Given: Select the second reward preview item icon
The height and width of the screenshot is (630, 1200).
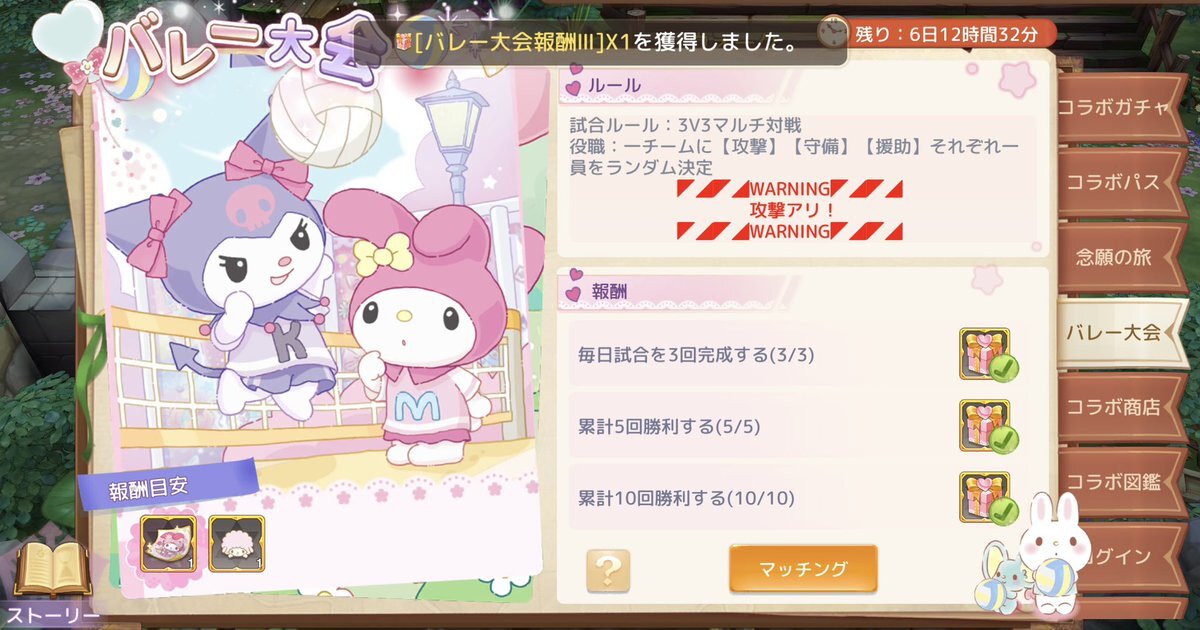Looking at the screenshot, I should point(237,544).
